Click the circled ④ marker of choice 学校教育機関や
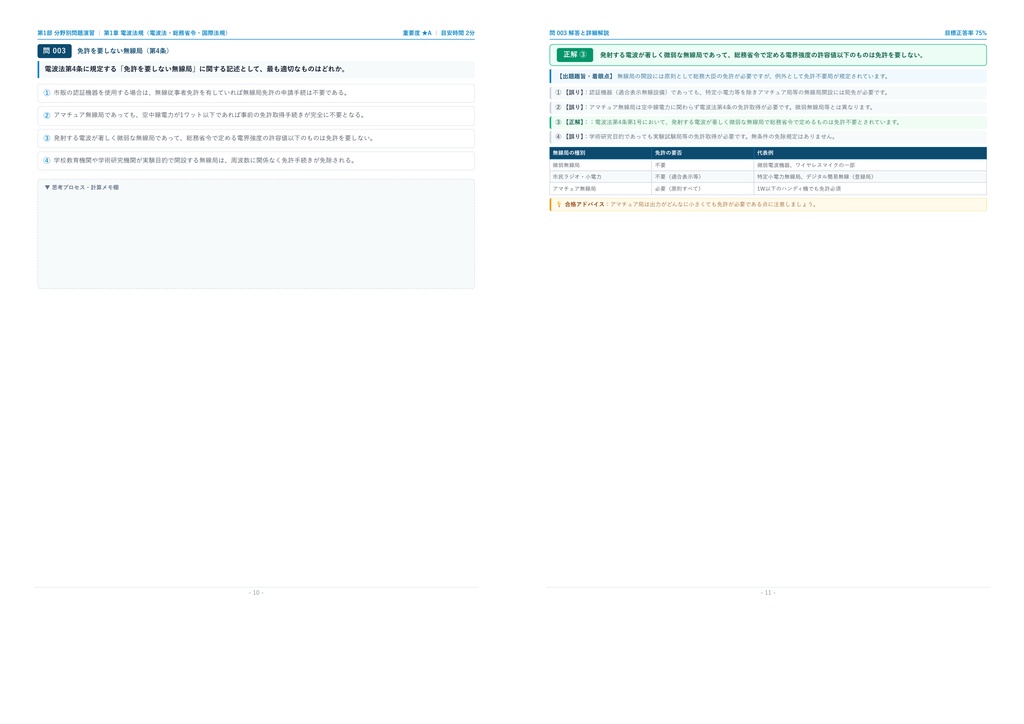 coord(46,161)
